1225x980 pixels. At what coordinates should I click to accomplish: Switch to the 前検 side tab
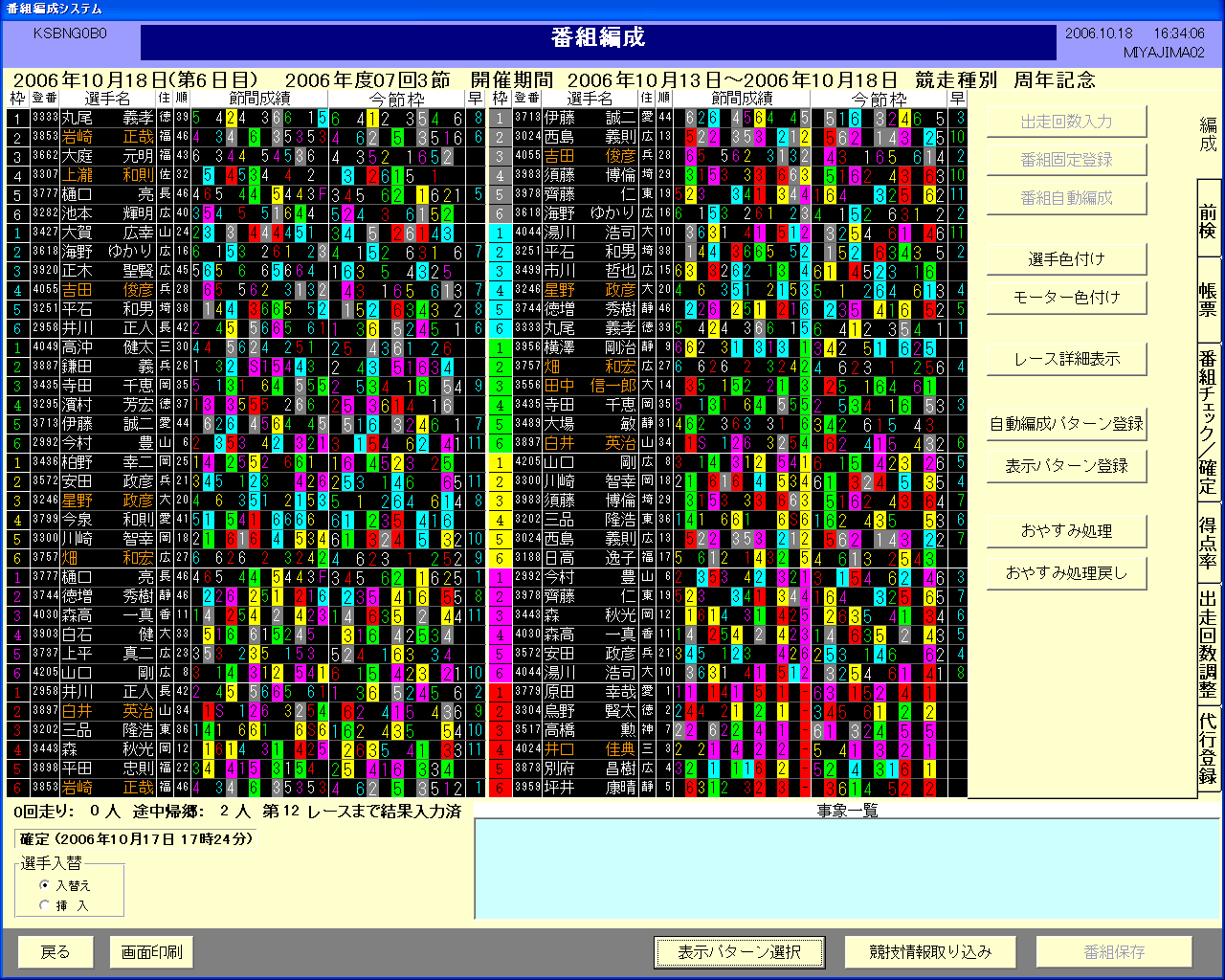tap(1209, 219)
